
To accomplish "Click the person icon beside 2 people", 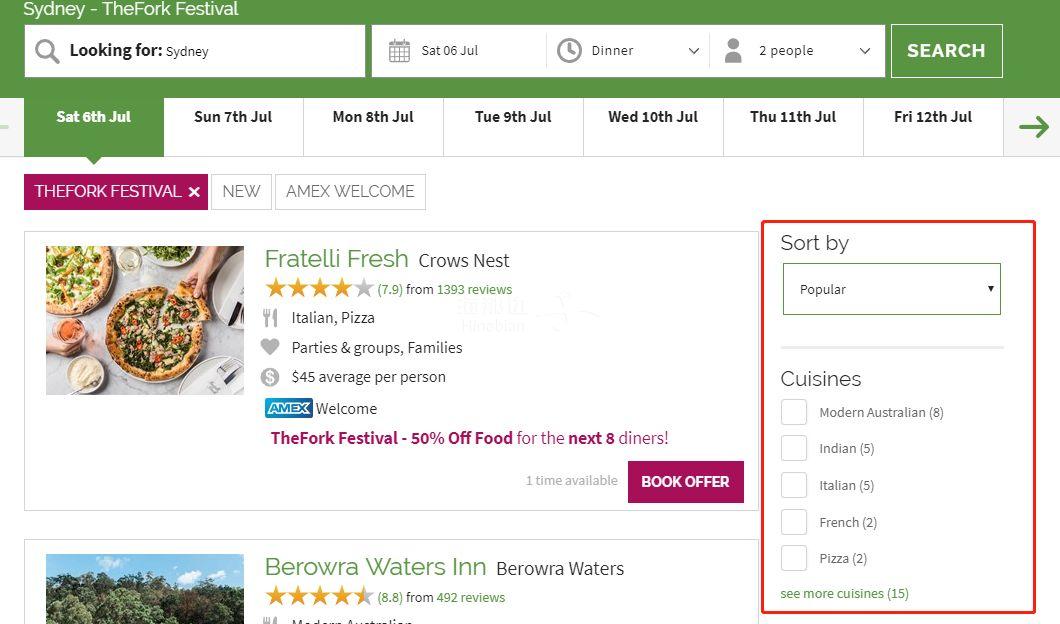I will pos(733,51).
